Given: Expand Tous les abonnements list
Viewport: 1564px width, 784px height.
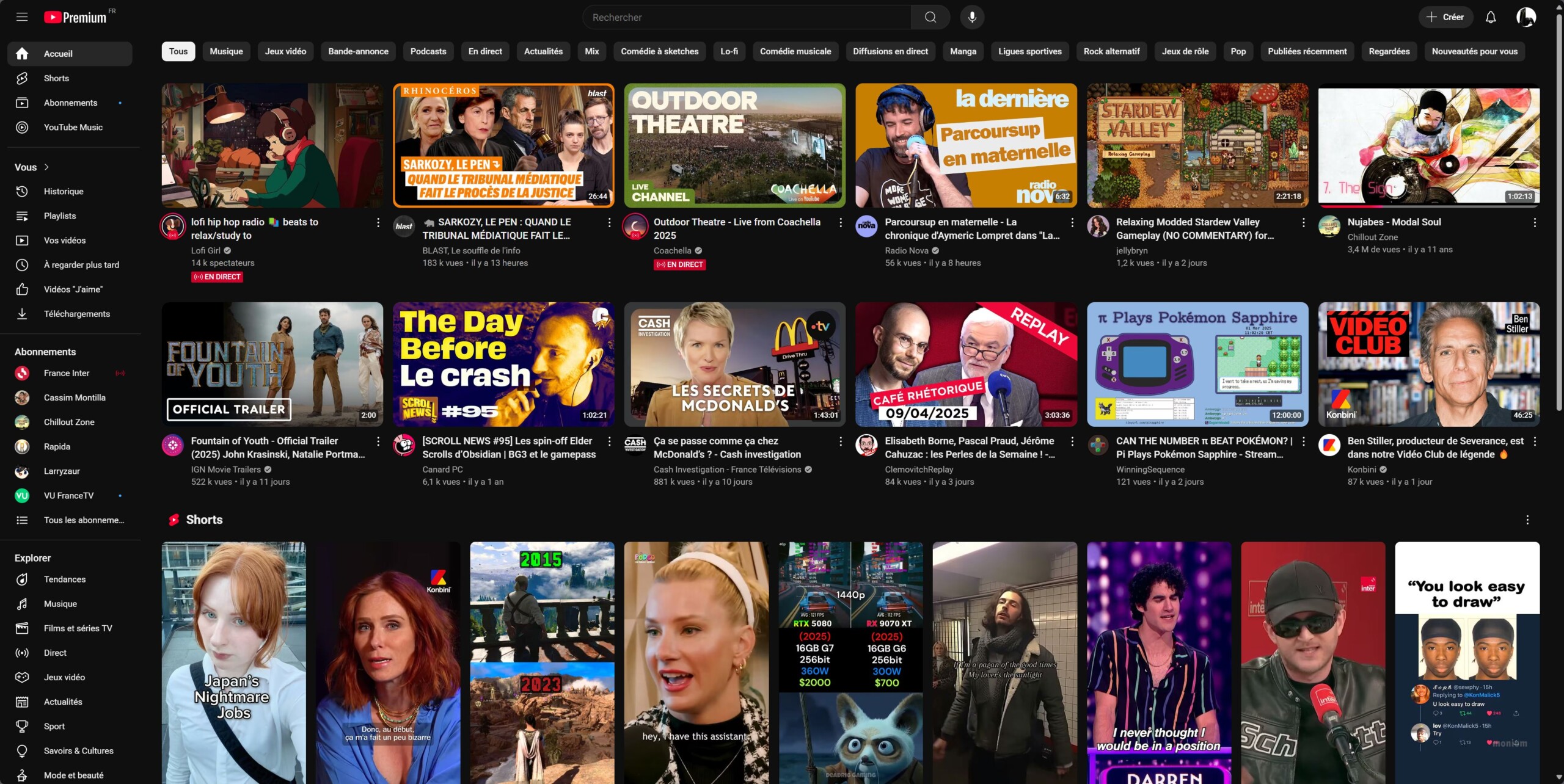Looking at the screenshot, I should pyautogui.click(x=70, y=520).
